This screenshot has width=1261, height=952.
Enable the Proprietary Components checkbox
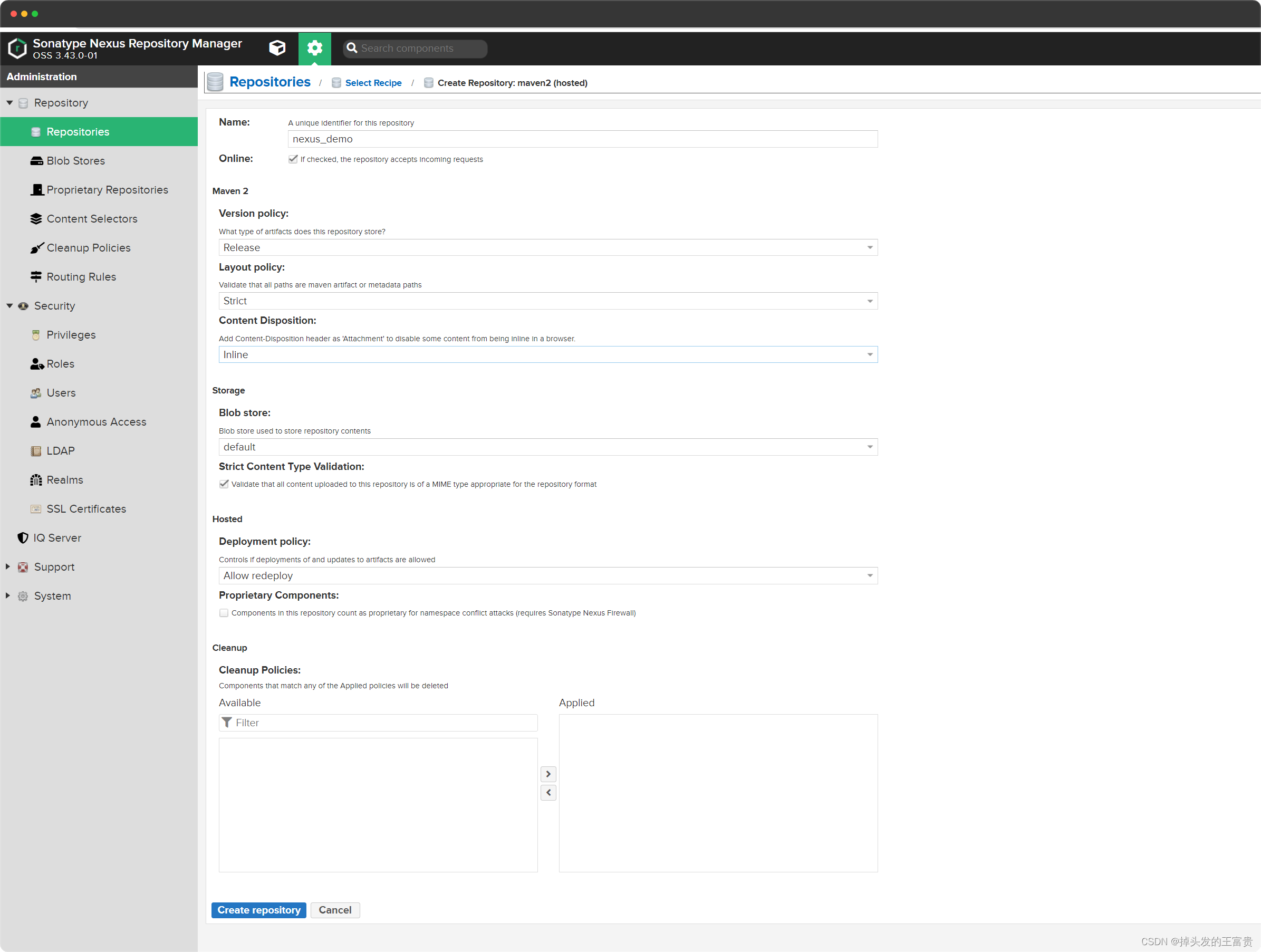[x=224, y=613]
